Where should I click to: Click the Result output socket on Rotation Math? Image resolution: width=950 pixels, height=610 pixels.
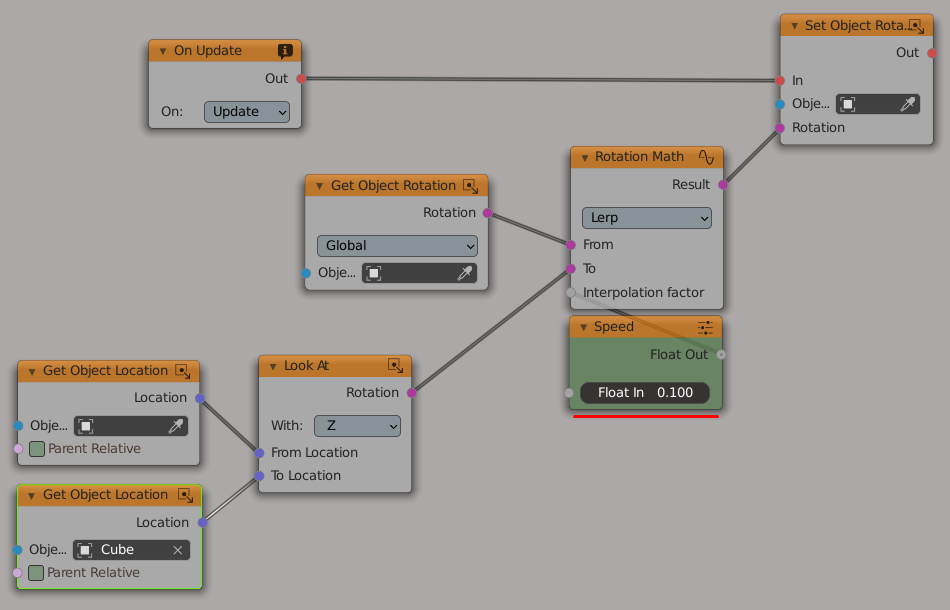[722, 184]
